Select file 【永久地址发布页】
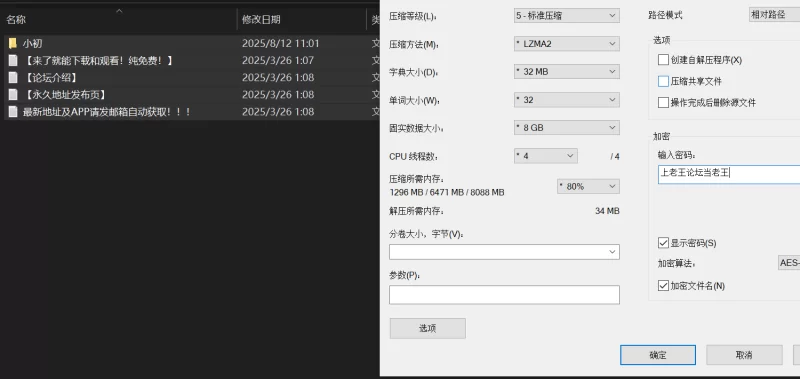The width and height of the screenshot is (800, 379). point(65,94)
